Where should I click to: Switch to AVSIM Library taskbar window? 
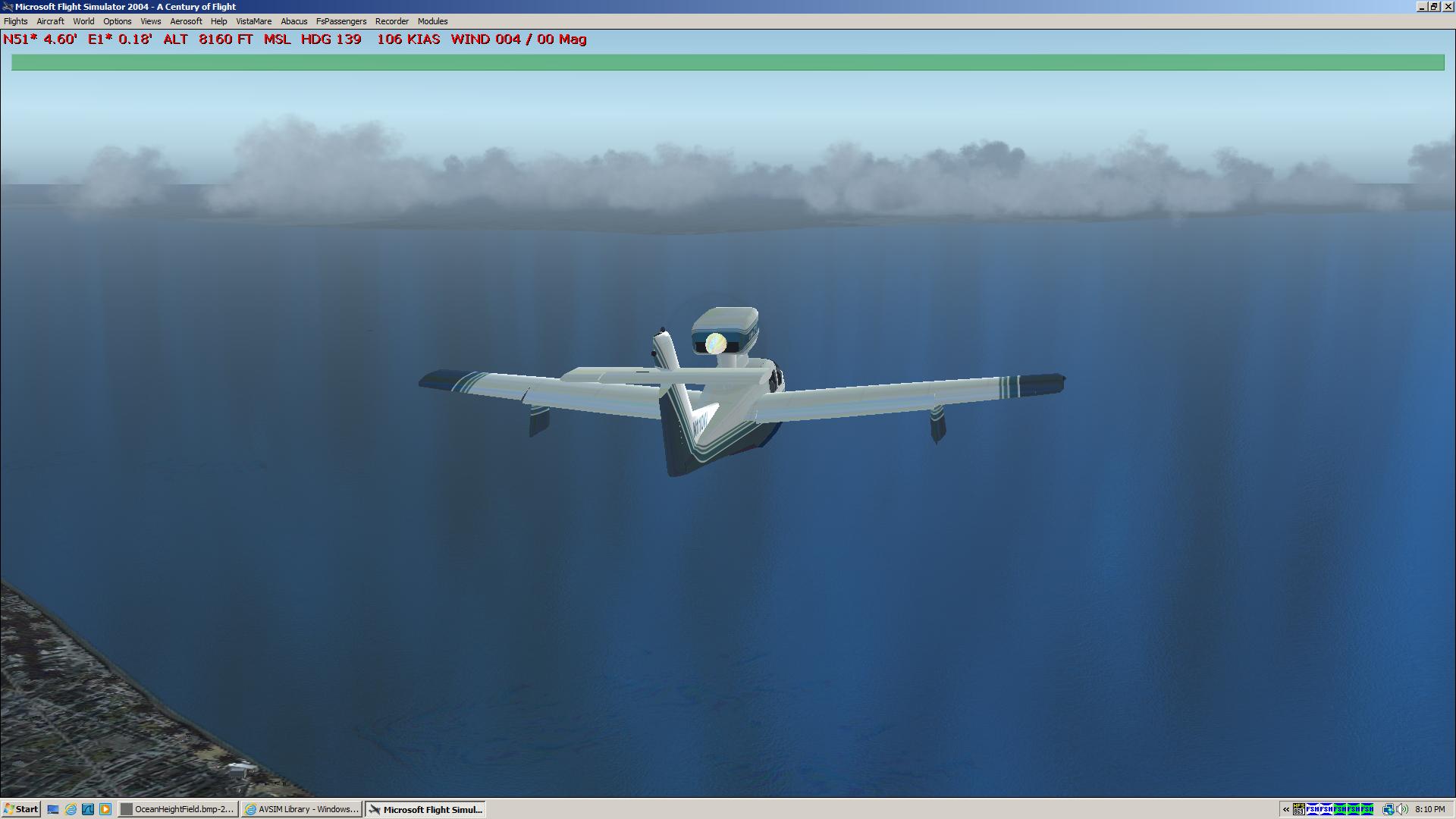[x=302, y=809]
